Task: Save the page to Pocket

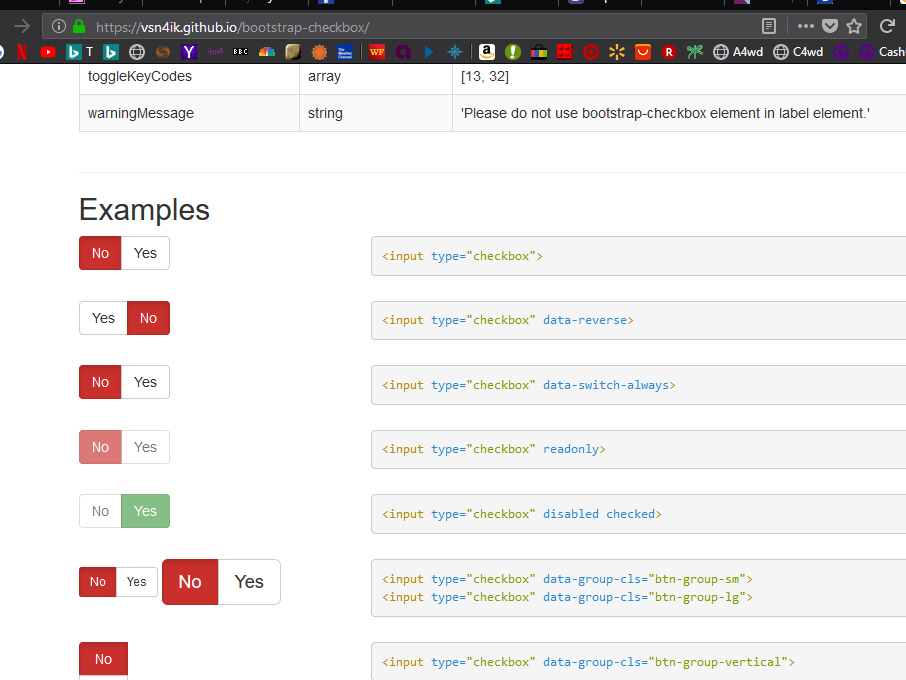Action: pyautogui.click(x=830, y=26)
